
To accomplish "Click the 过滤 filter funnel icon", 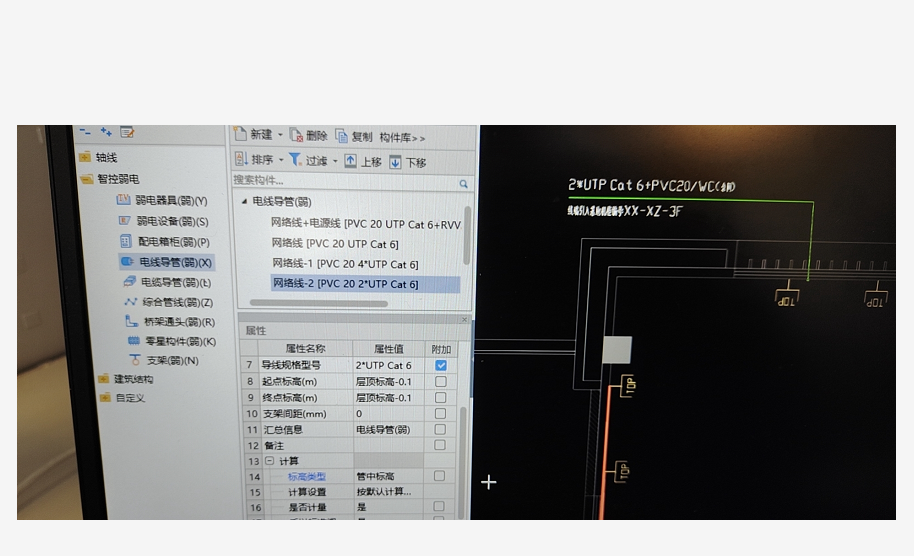I will (x=295, y=159).
